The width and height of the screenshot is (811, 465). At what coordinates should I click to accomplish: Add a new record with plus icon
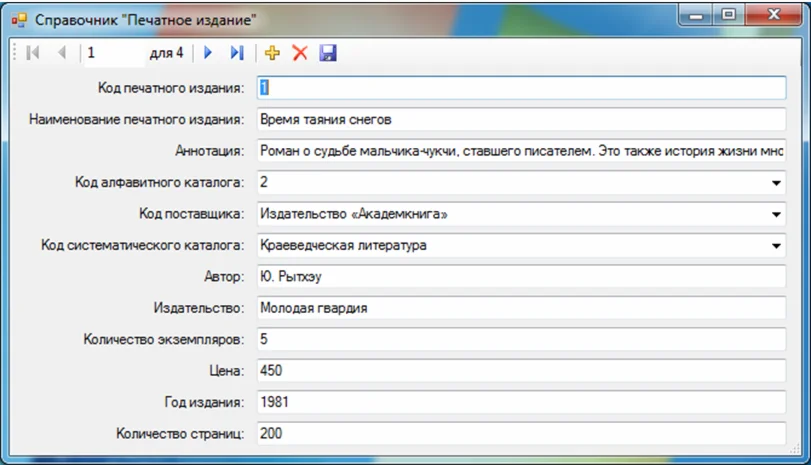pos(273,53)
